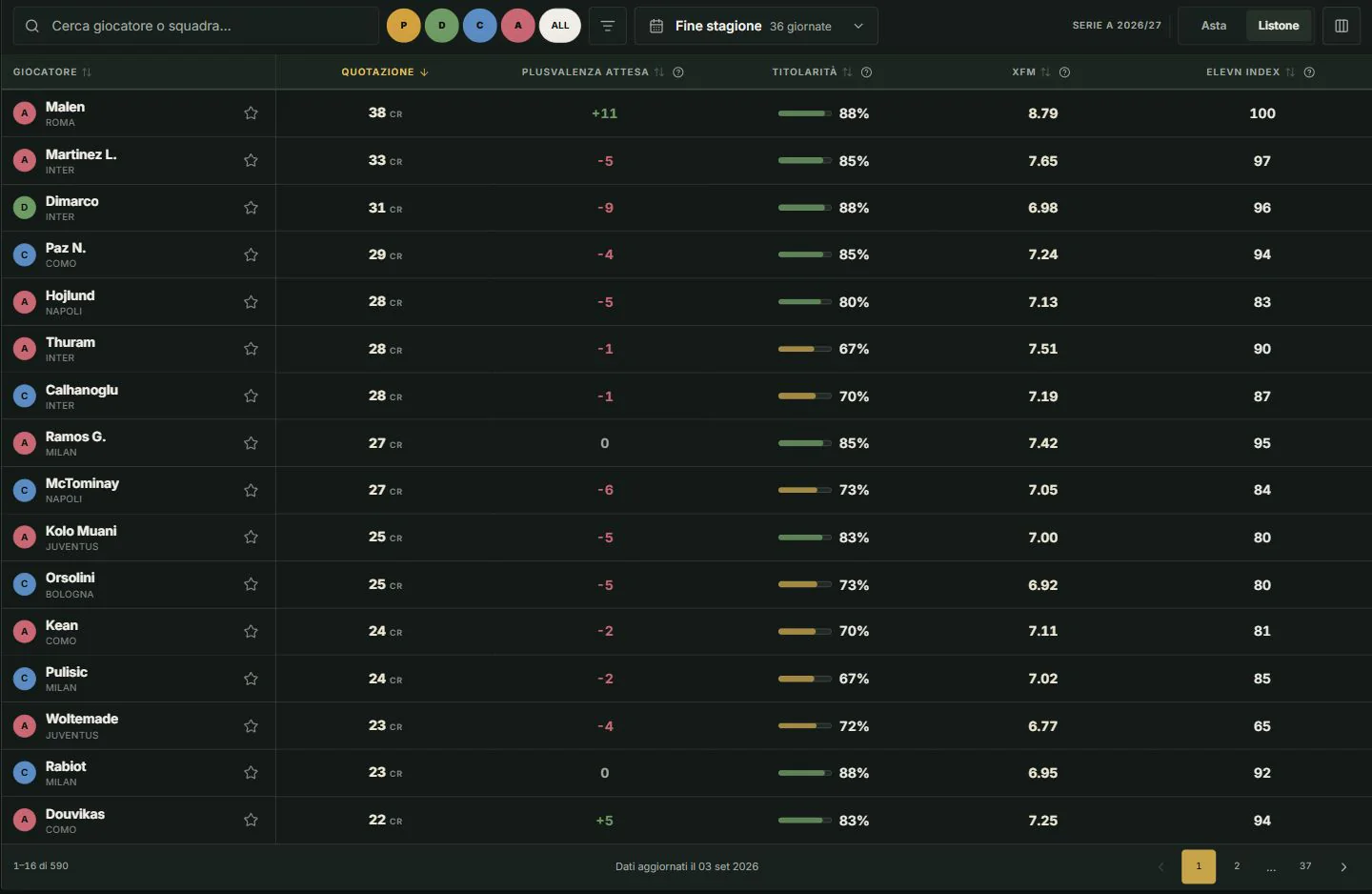
Task: Mark Hojlund as a favorite
Action: coord(251,302)
